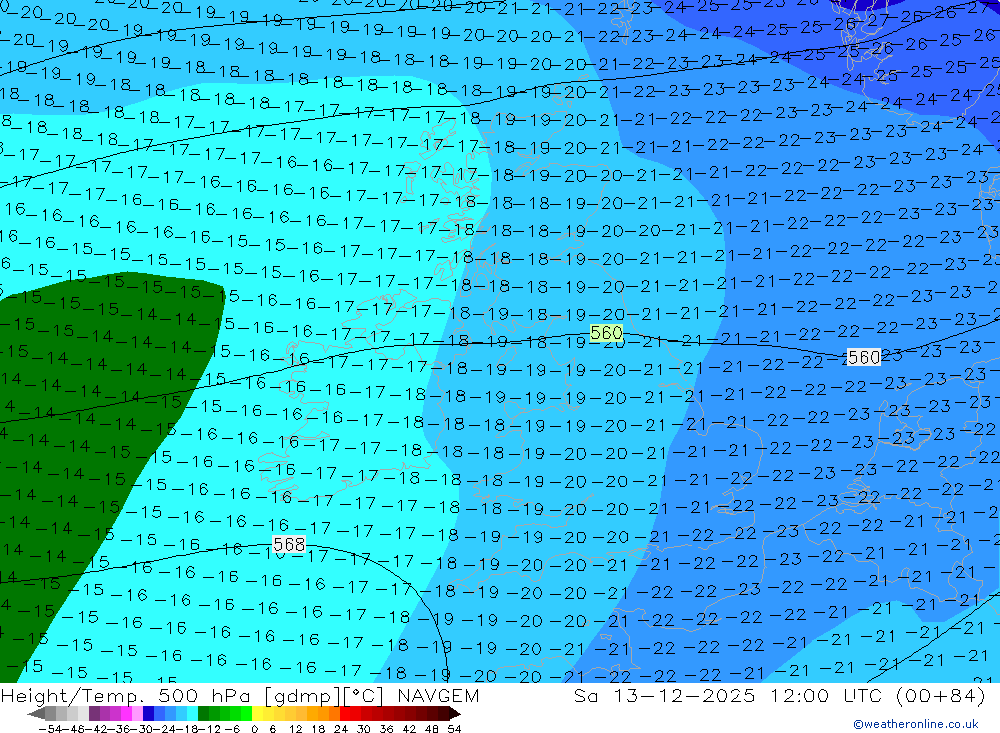The height and width of the screenshot is (733, 1000).
Task: Click the date Sa 13-12-2025 text
Action: click(657, 696)
